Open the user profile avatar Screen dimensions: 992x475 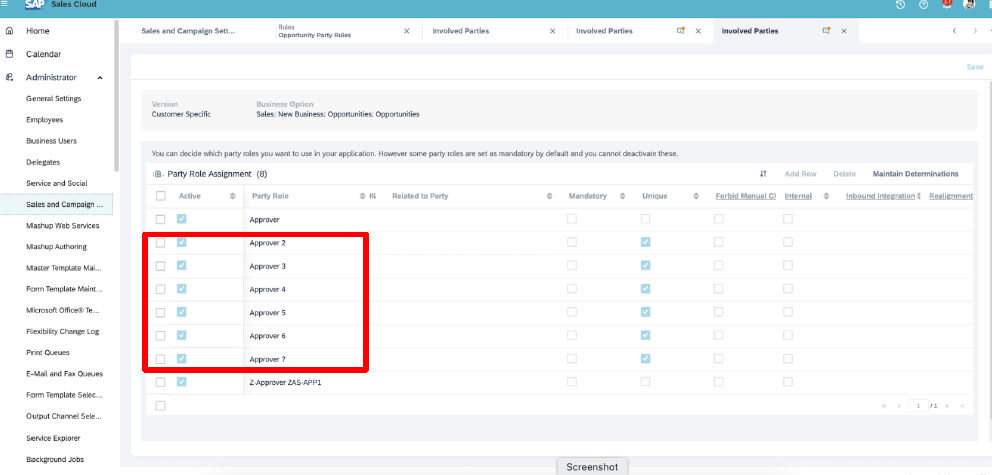[969, 4]
